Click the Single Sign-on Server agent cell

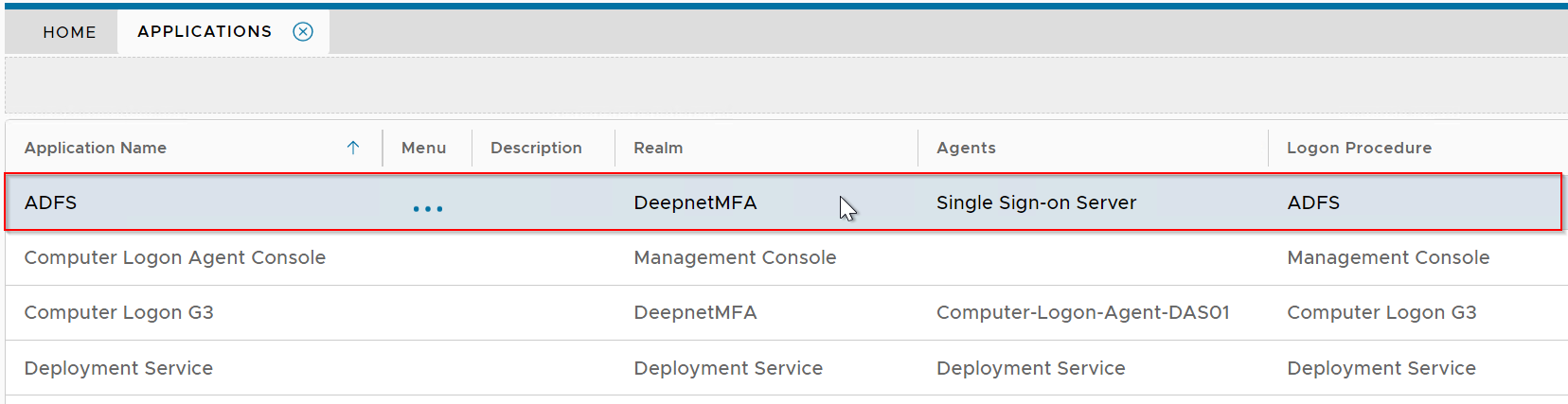pos(1036,202)
